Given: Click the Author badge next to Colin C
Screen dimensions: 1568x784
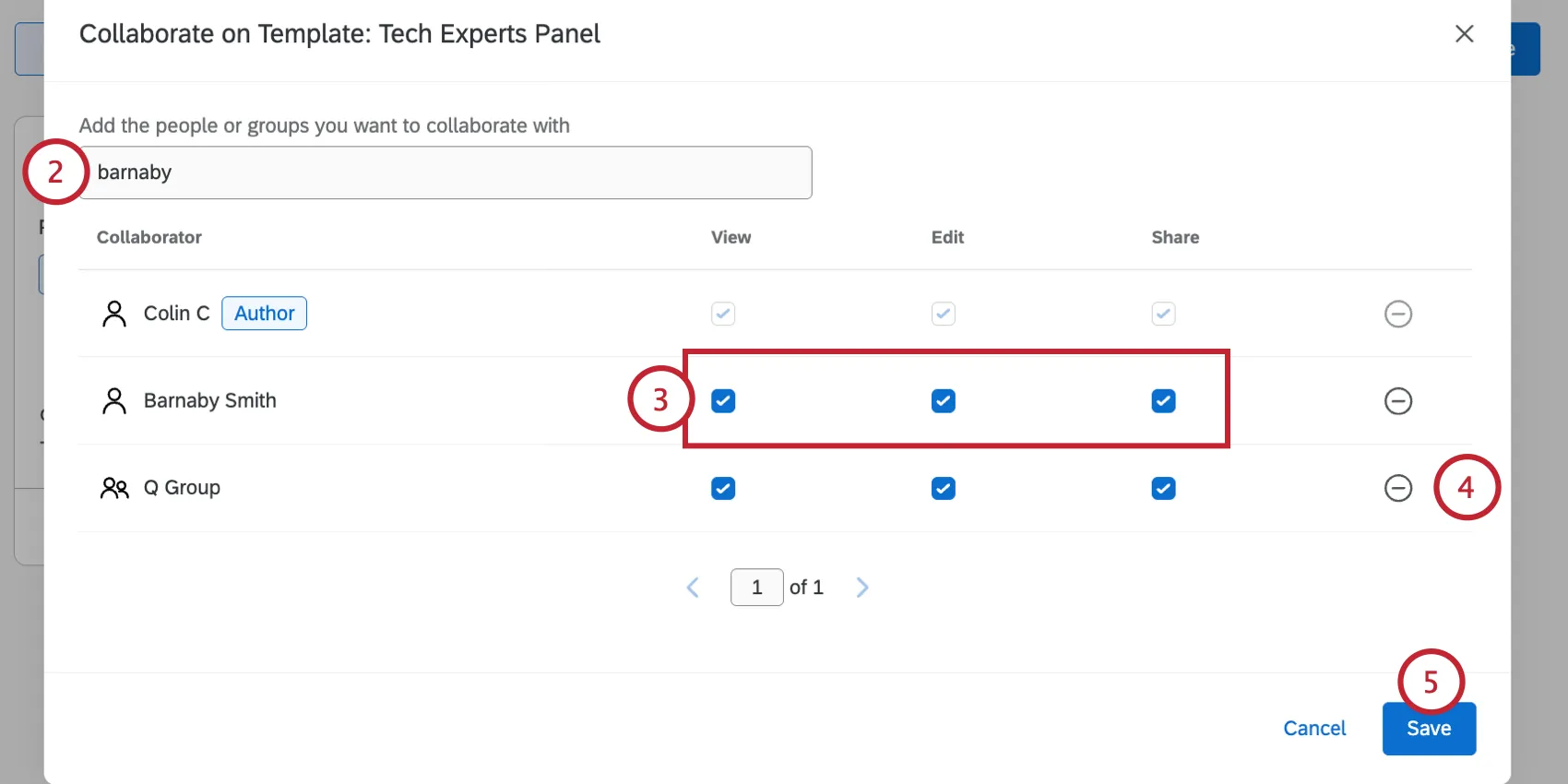Looking at the screenshot, I should click(264, 314).
